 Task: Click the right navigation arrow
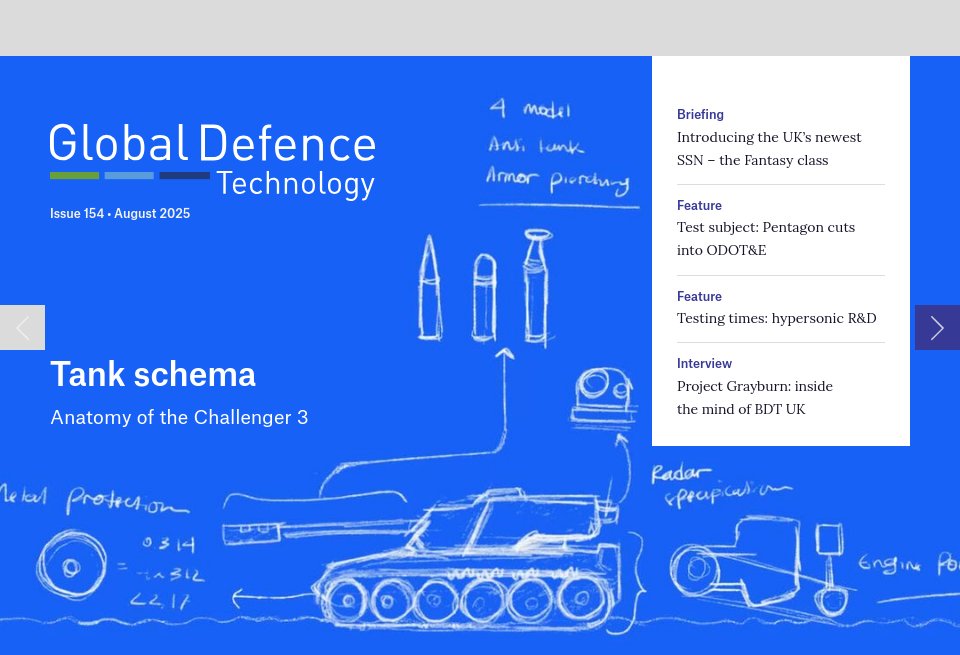(937, 327)
